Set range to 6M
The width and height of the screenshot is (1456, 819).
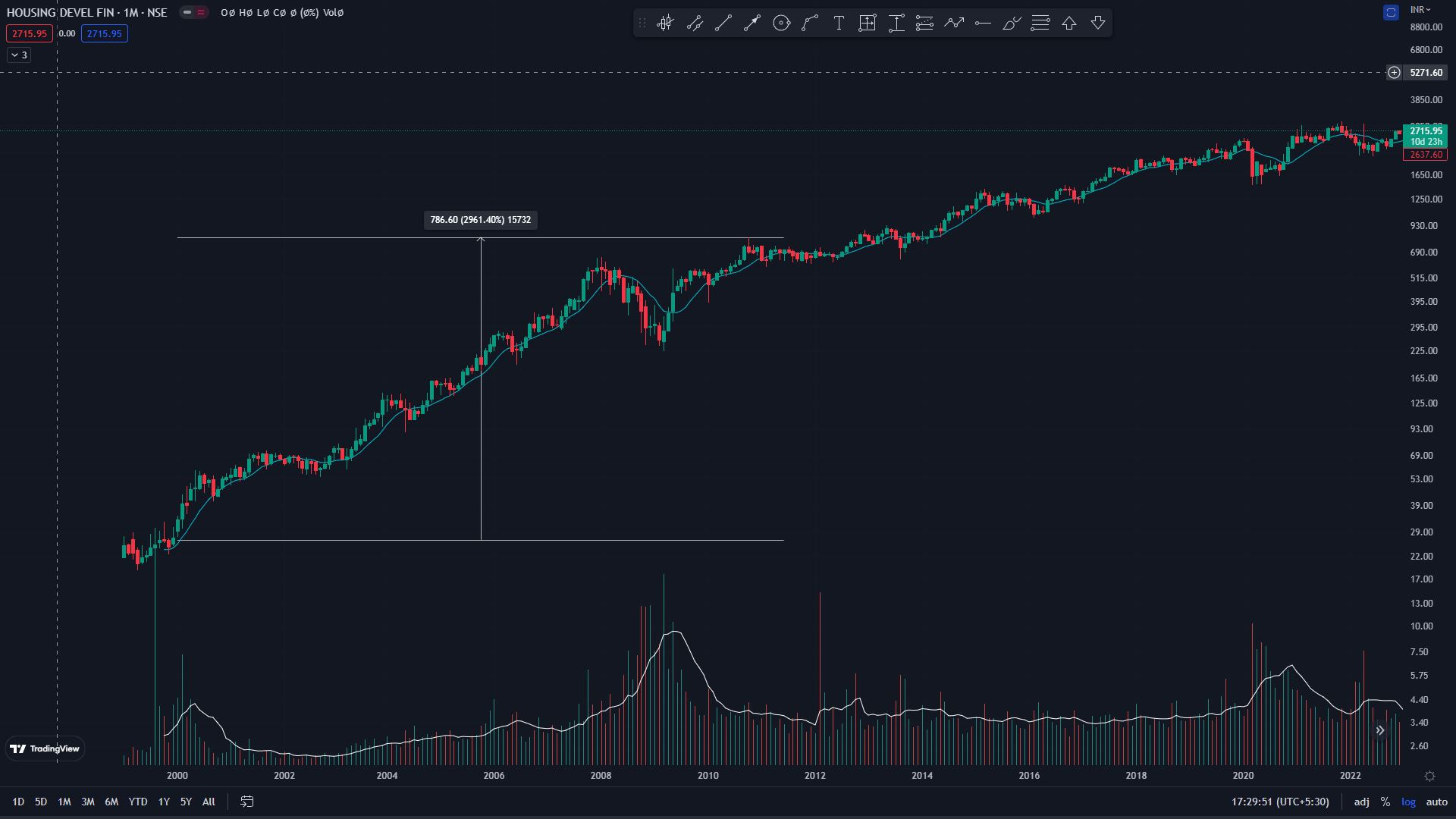tap(111, 802)
